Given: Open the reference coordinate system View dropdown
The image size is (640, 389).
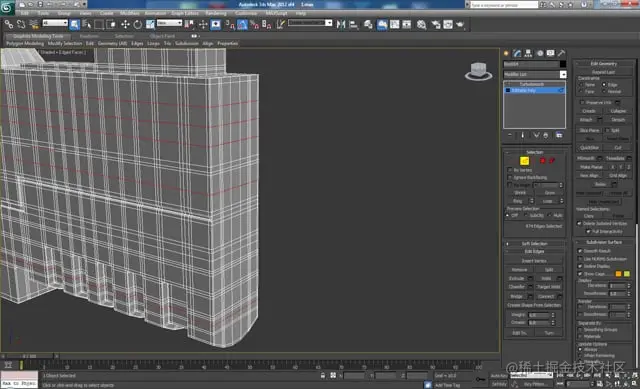Looking at the screenshot, I should point(169,23).
